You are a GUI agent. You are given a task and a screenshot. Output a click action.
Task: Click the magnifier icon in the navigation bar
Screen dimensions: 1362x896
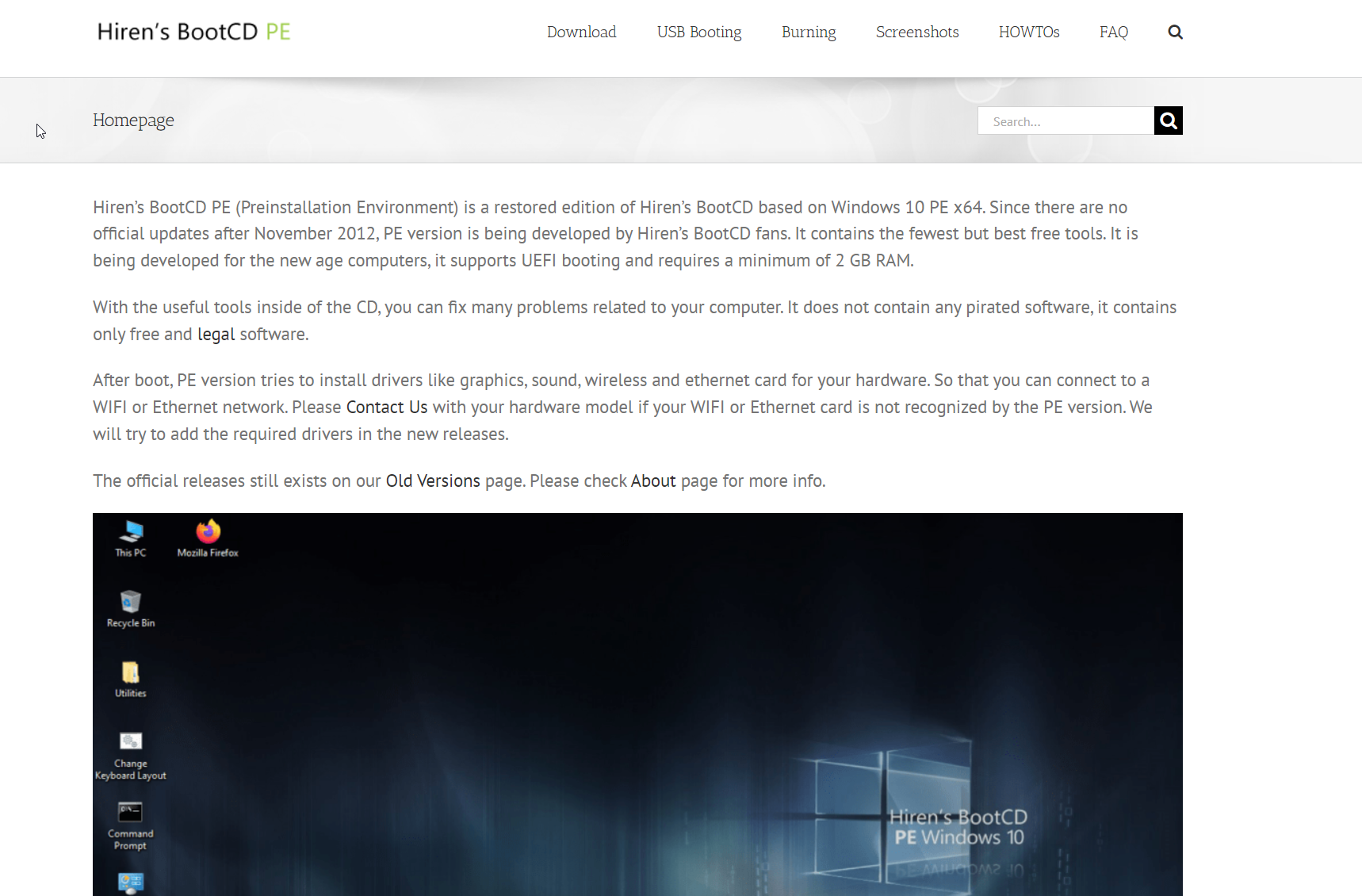point(1176,32)
